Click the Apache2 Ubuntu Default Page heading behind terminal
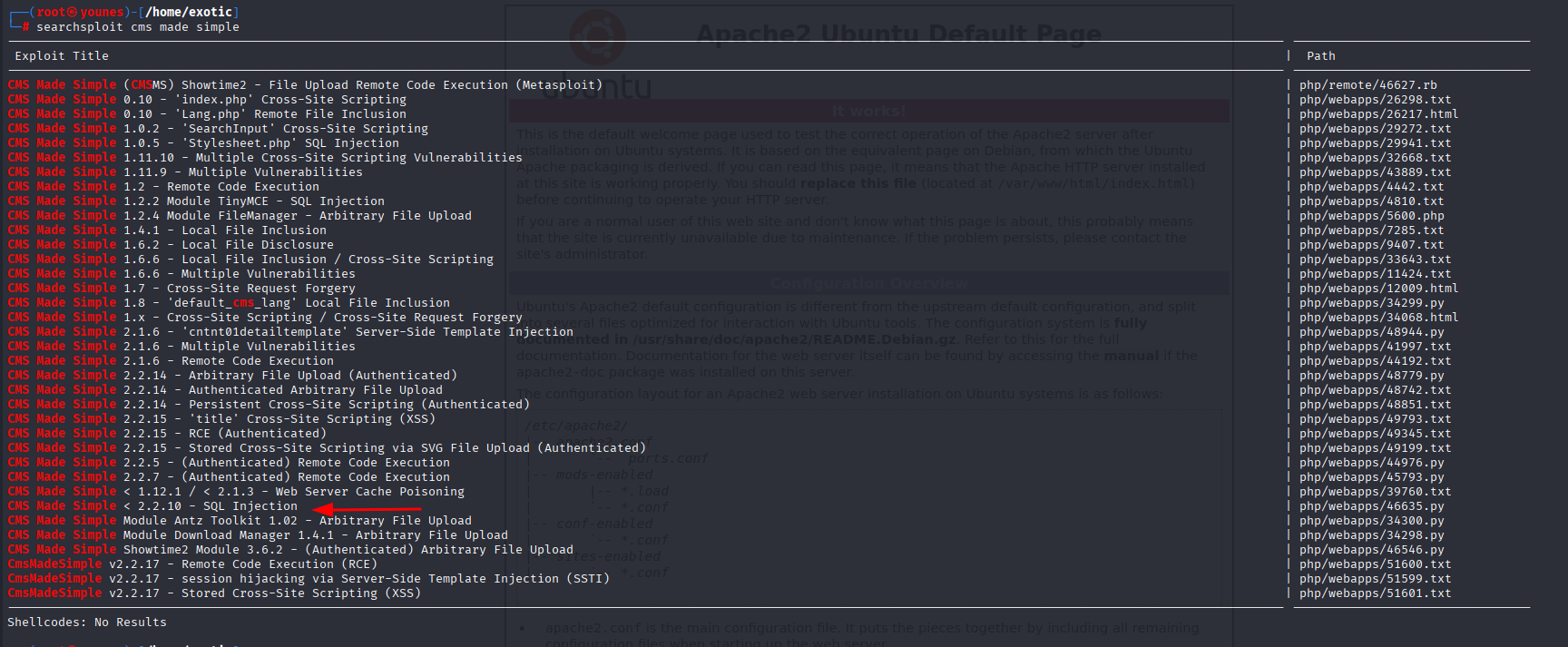This screenshot has height=647, width=1568. point(898,34)
